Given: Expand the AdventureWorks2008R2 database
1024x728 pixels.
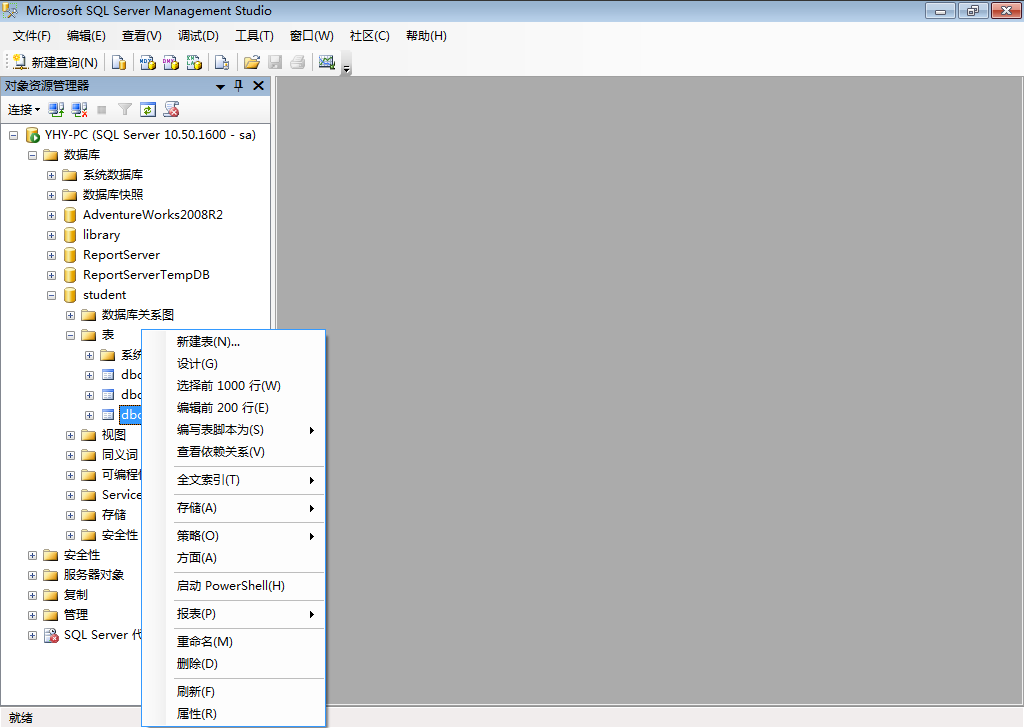Looking at the screenshot, I should tap(52, 215).
